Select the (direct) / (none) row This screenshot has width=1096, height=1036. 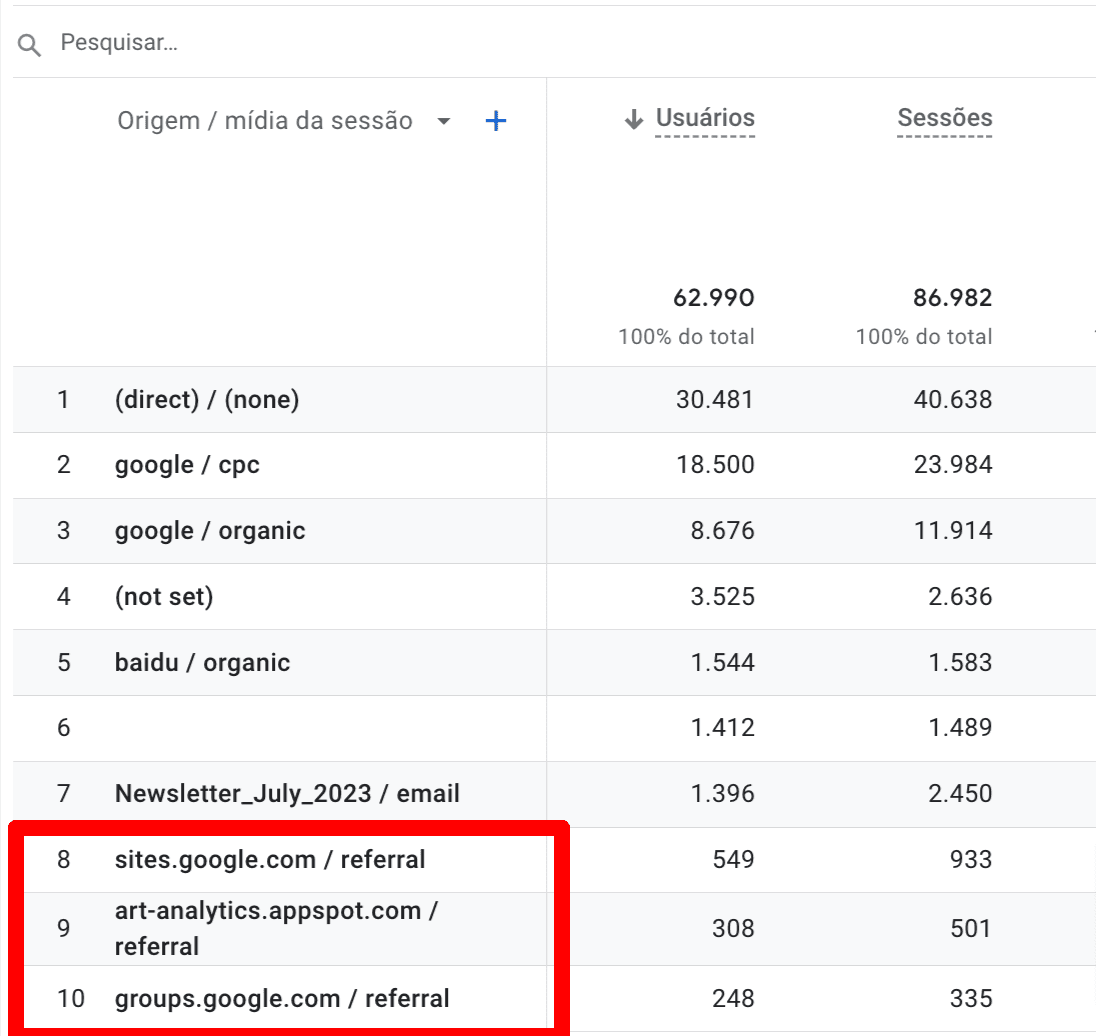207,400
